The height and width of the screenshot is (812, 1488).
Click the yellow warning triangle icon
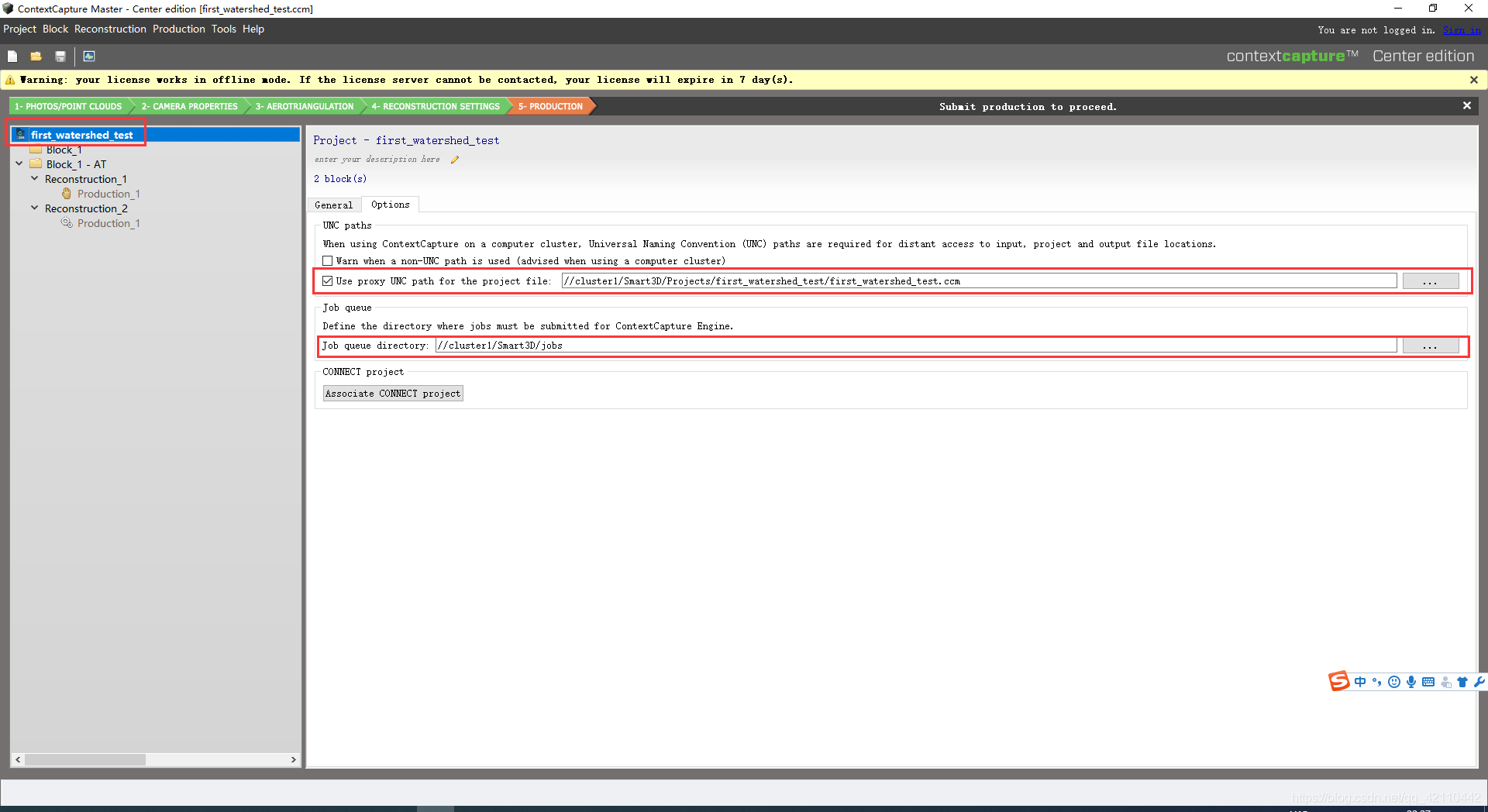click(10, 80)
